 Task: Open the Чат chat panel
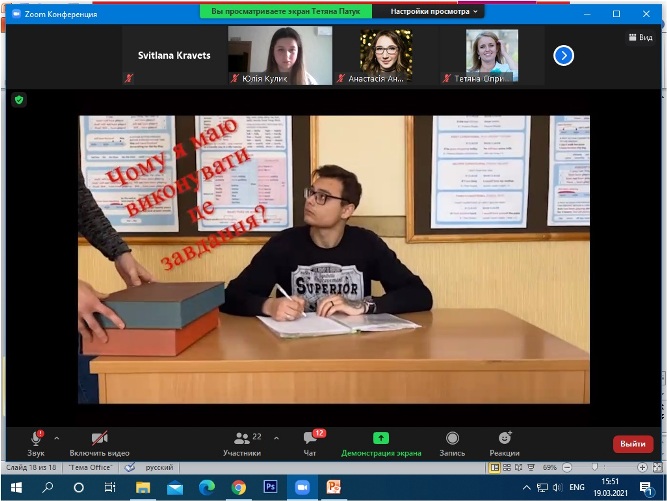[x=309, y=441]
